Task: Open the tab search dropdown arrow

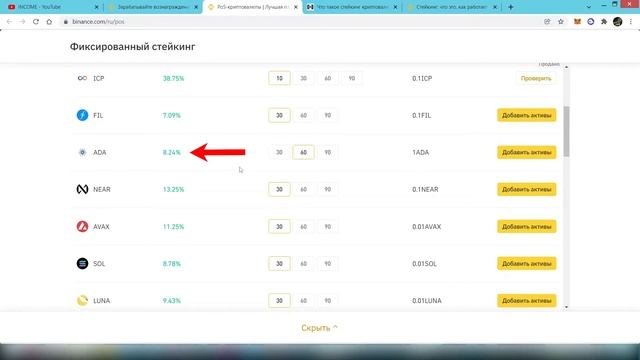Action: [x=588, y=7]
